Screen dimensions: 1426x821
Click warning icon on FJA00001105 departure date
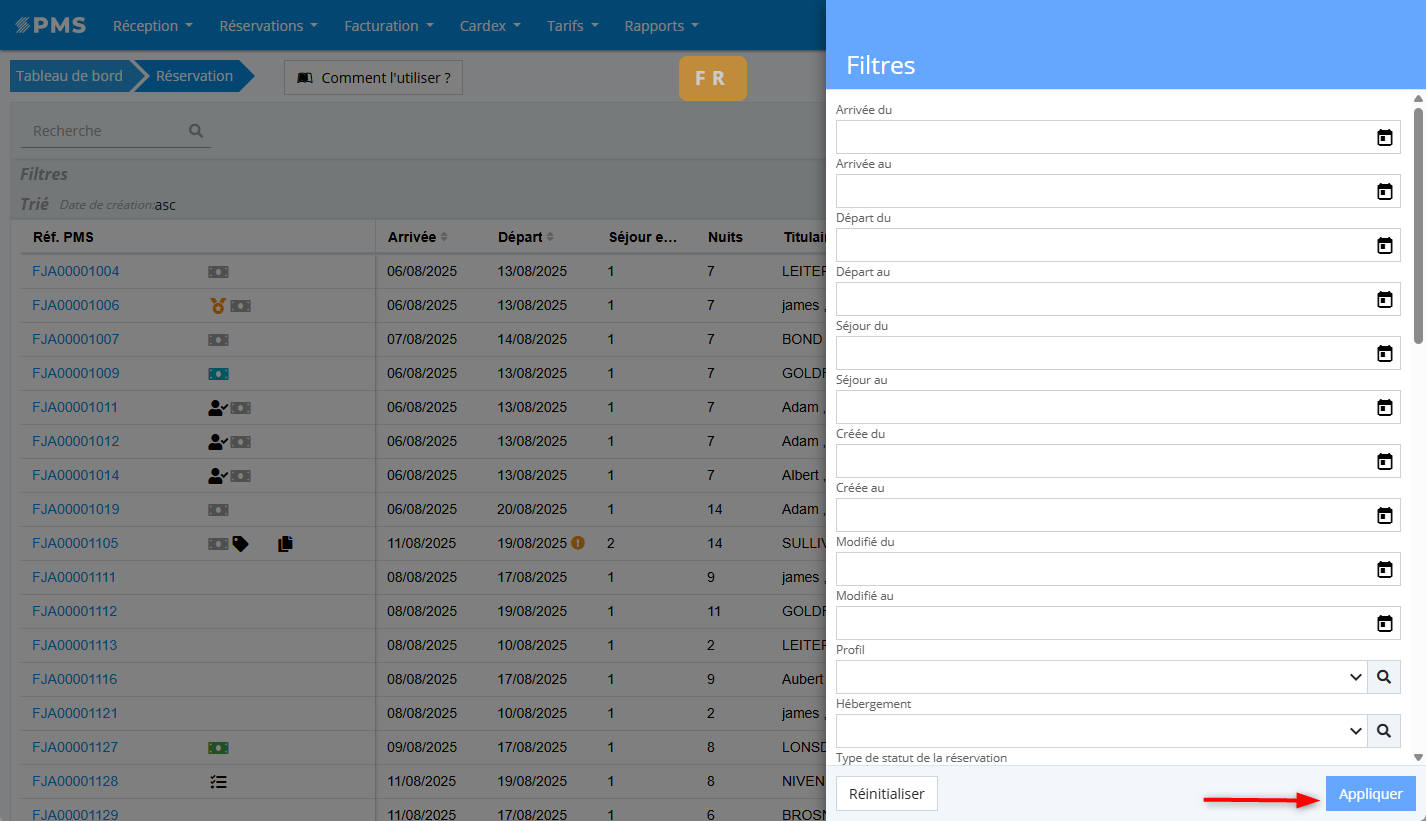pyautogui.click(x=578, y=543)
